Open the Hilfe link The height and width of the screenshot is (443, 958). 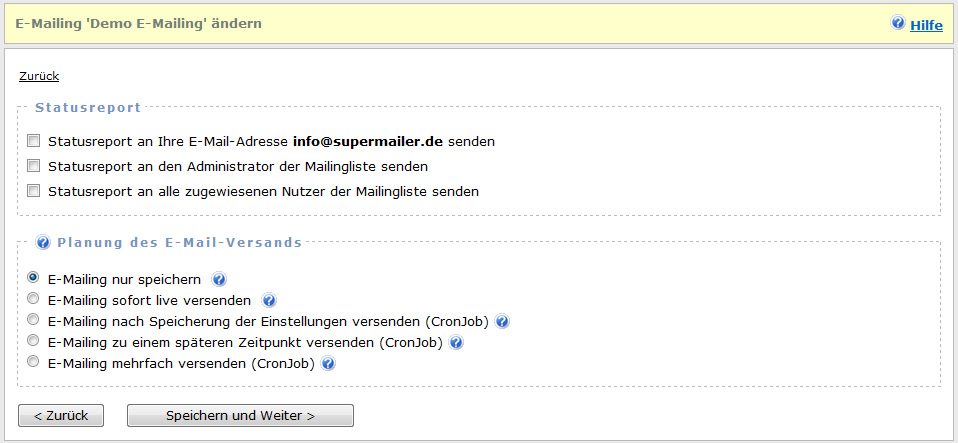[926, 25]
